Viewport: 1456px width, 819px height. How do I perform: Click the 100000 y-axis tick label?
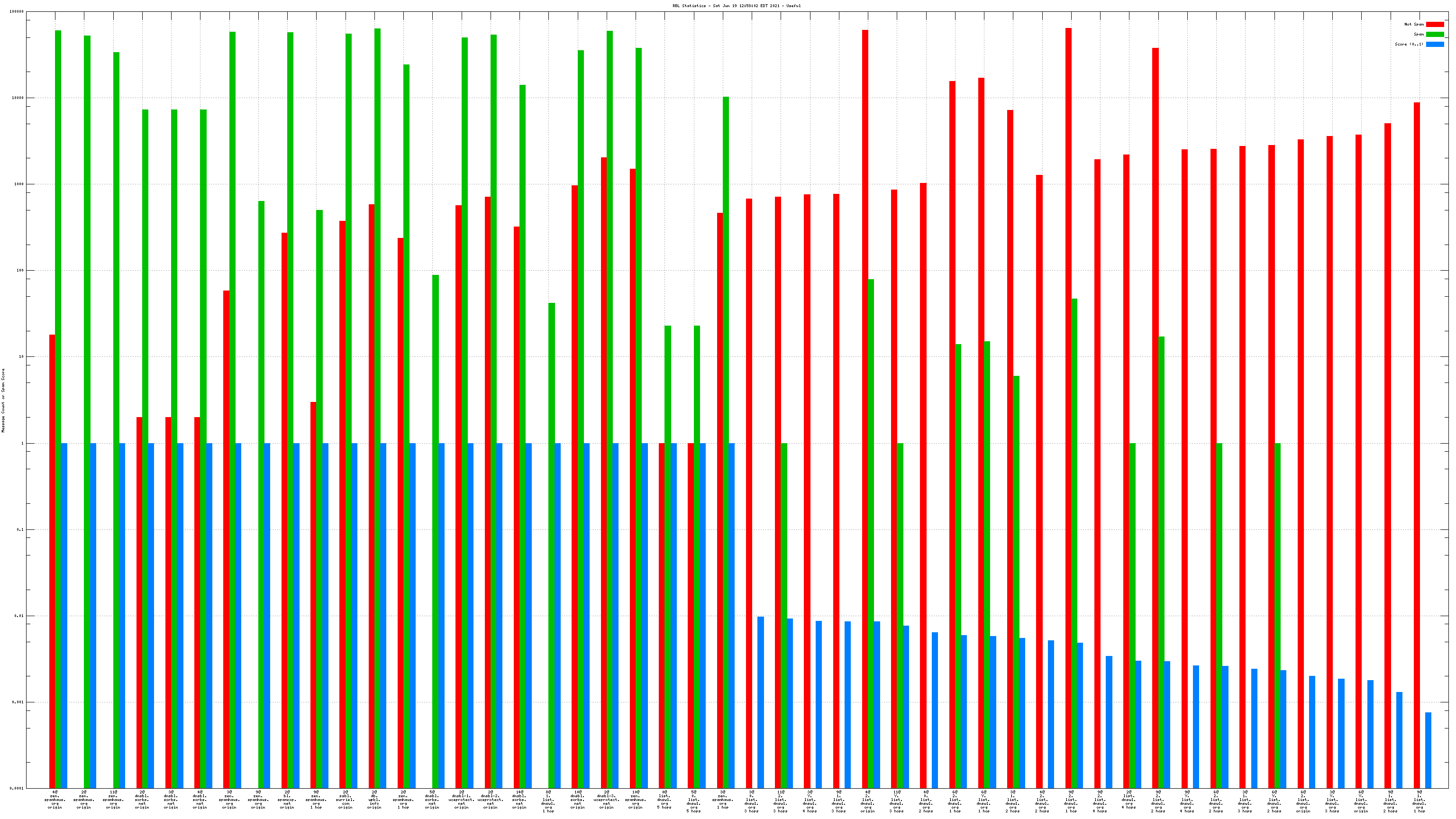(x=17, y=12)
